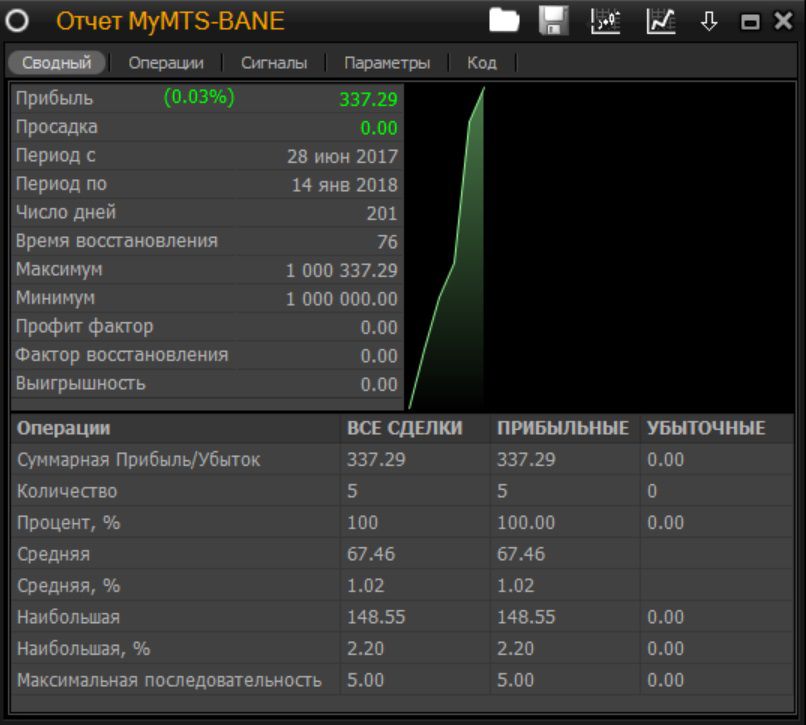Click the Процент, % row label

(68, 523)
